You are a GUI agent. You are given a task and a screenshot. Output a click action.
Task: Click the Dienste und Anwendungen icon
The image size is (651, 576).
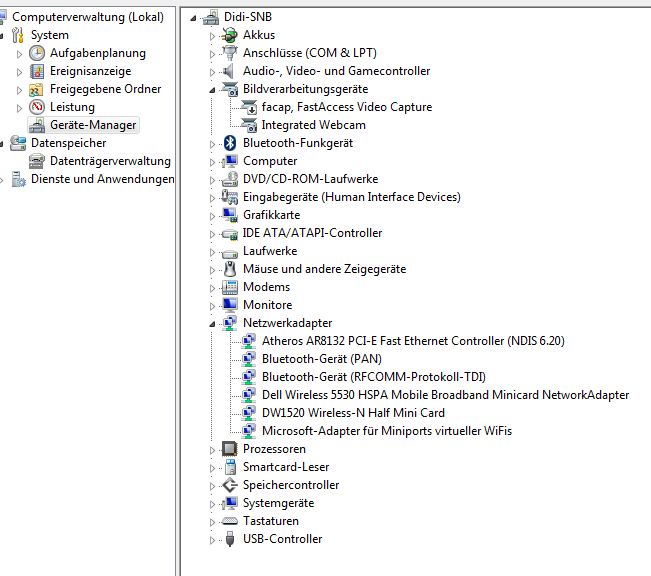tap(18, 179)
